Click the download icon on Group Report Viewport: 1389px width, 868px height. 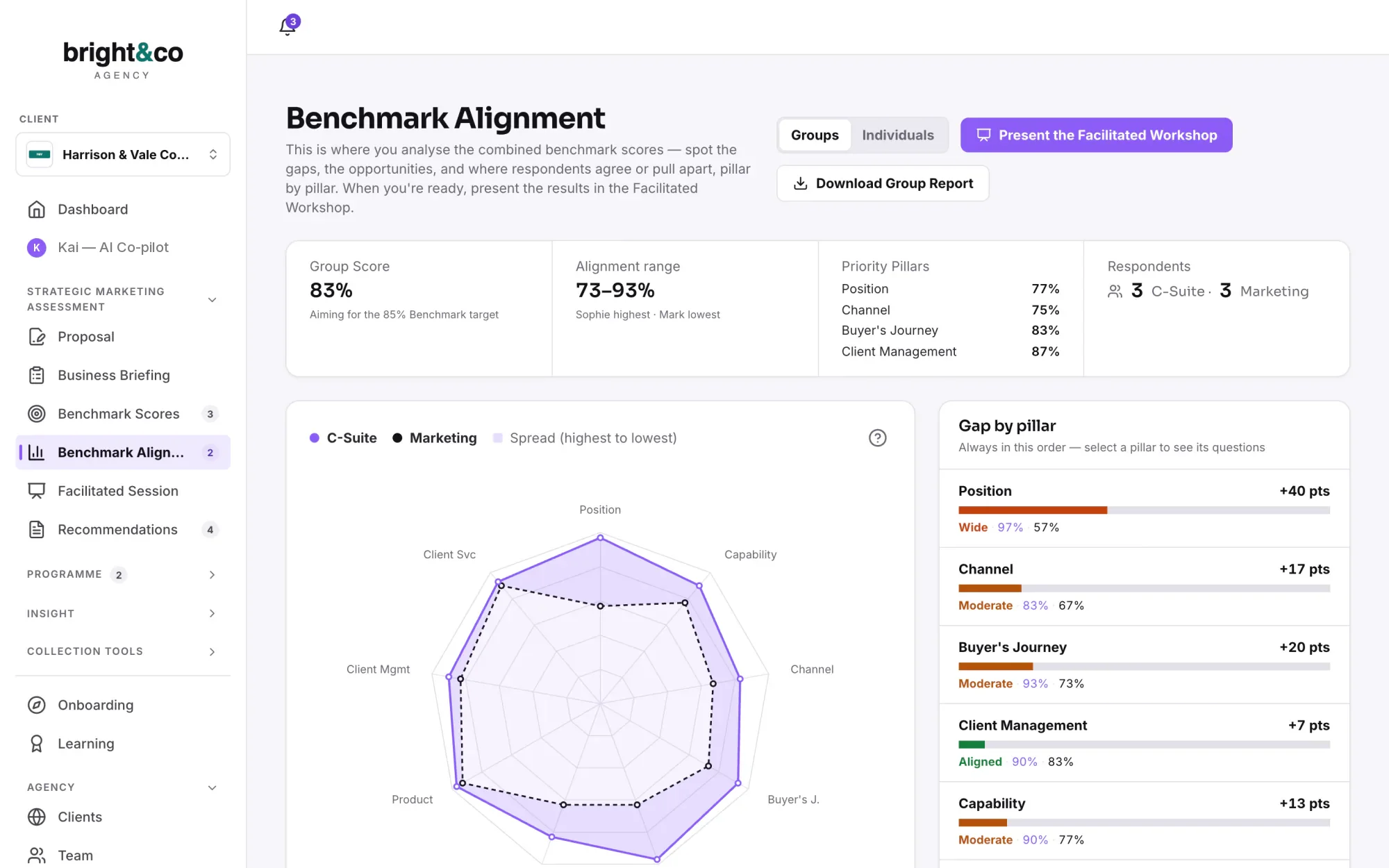point(800,183)
